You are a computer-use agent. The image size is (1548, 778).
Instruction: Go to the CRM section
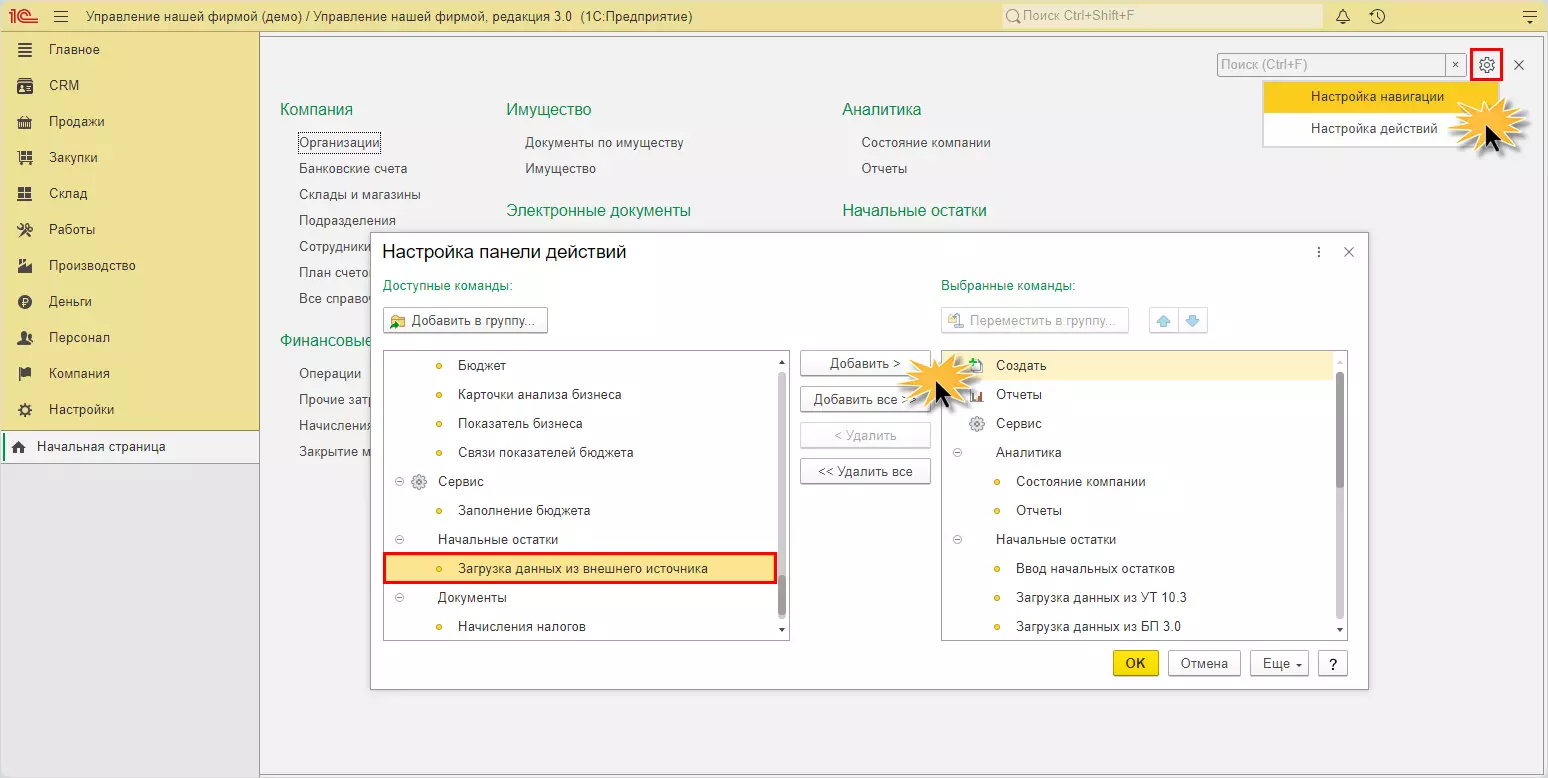click(x=64, y=85)
